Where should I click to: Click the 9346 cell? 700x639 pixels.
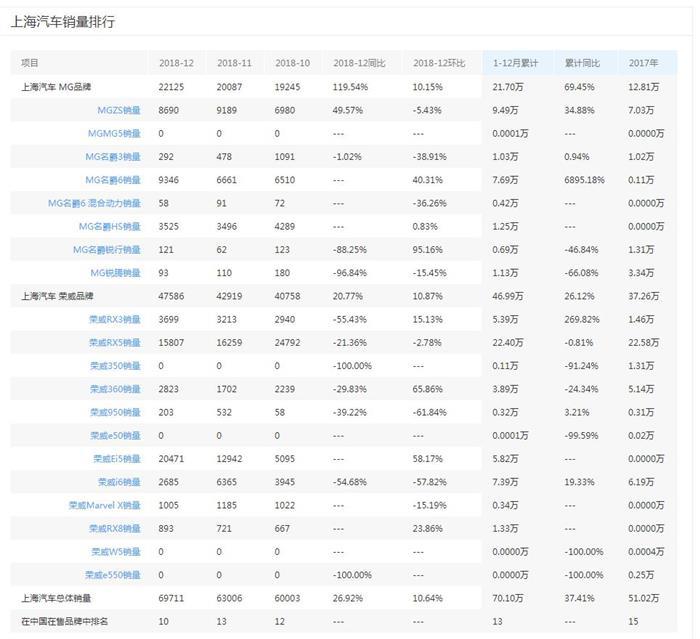pyautogui.click(x=168, y=180)
